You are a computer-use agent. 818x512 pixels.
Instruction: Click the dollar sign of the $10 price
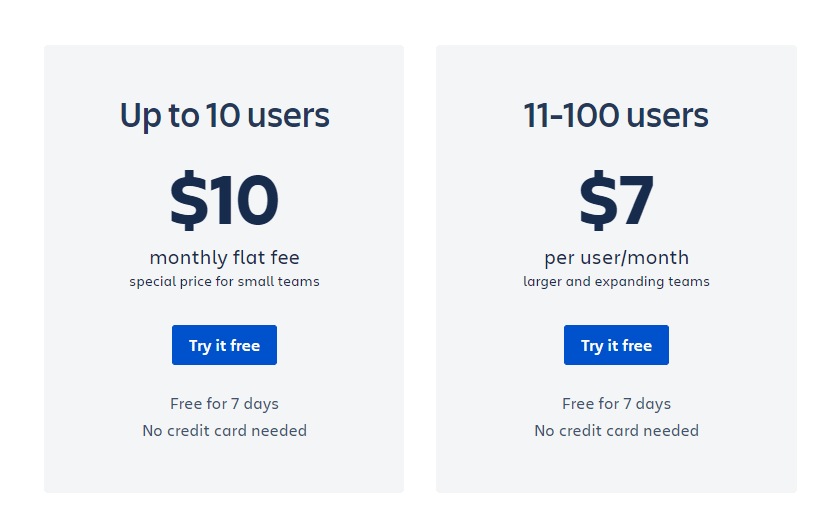(189, 200)
